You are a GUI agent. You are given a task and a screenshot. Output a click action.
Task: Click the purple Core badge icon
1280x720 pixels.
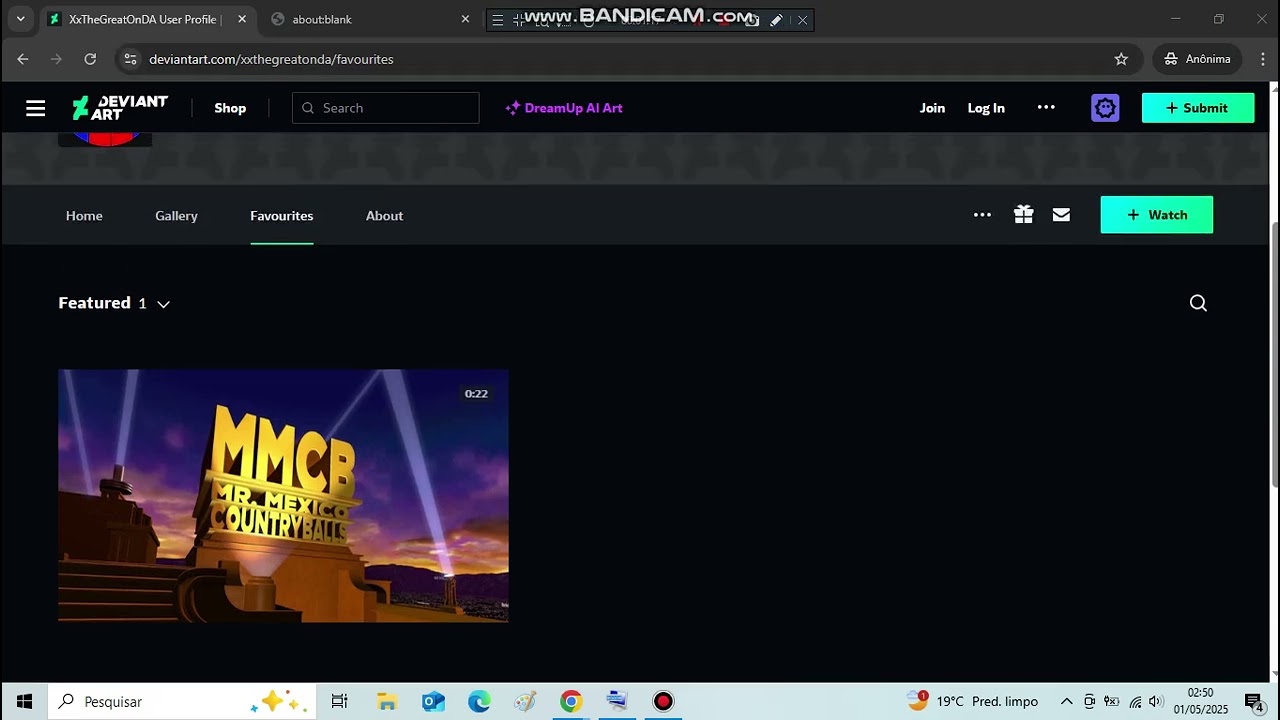tap(1105, 108)
